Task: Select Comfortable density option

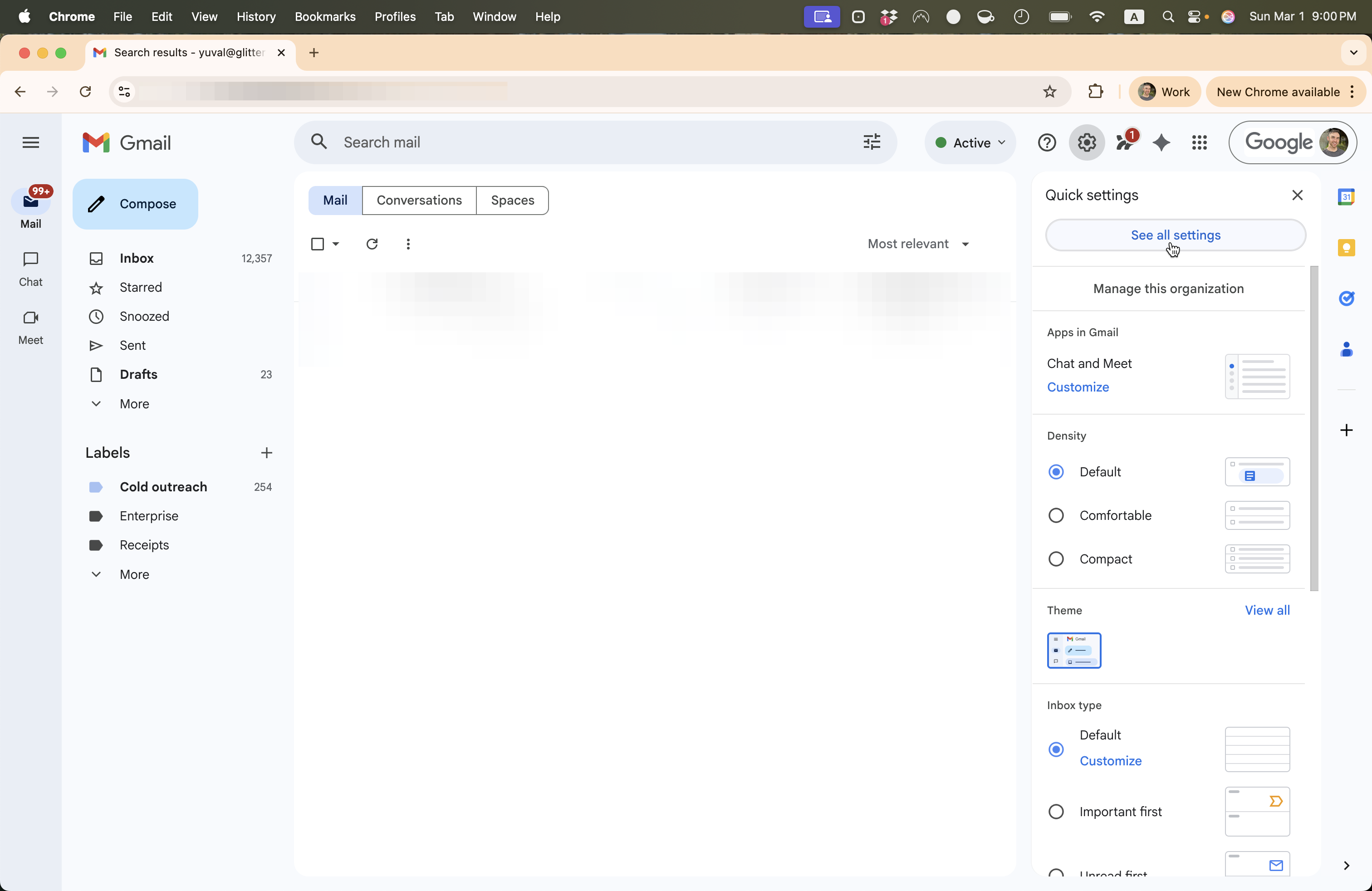Action: 1055,515
